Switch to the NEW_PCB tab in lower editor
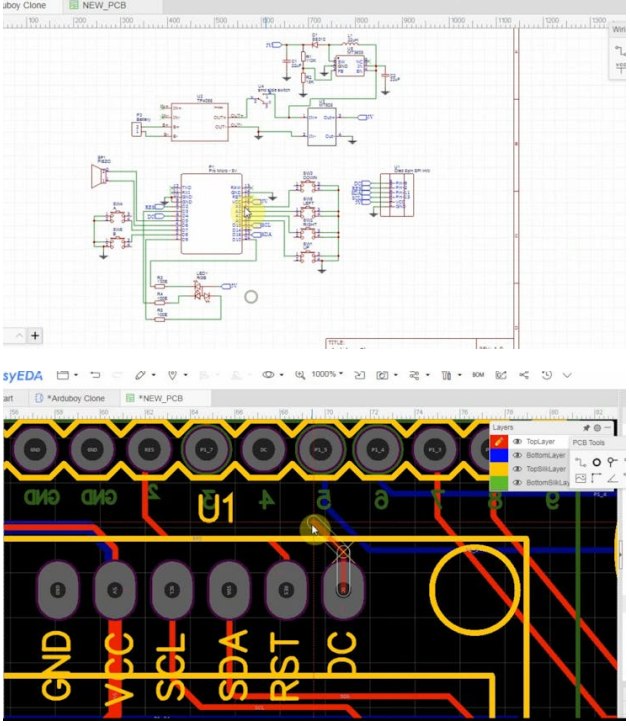Image resolution: width=630 pixels, height=726 pixels. 159,398
